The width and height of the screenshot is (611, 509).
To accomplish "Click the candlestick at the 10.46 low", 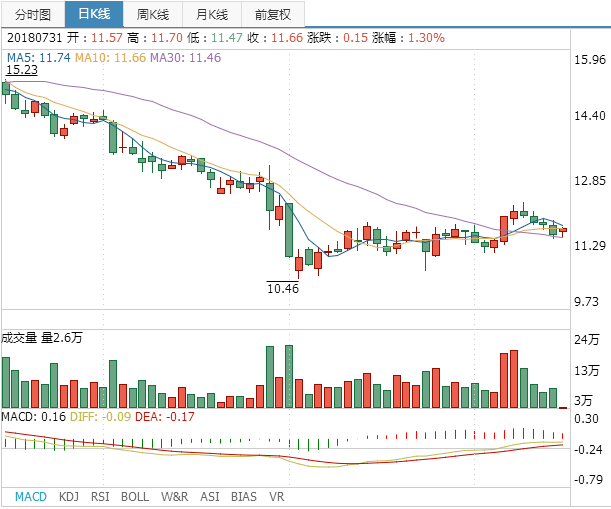I will (299, 264).
